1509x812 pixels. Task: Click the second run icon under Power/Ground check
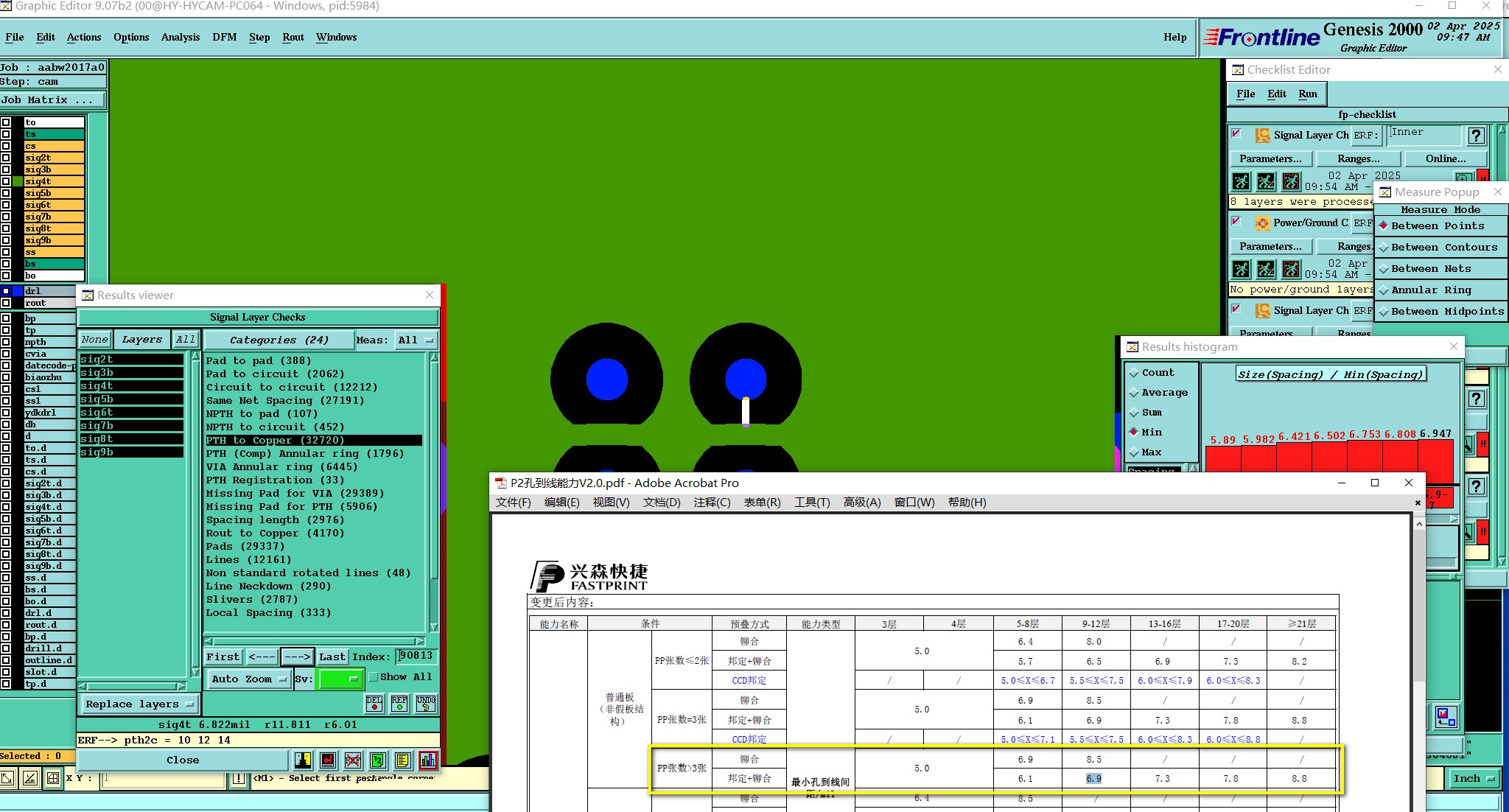coord(1266,269)
